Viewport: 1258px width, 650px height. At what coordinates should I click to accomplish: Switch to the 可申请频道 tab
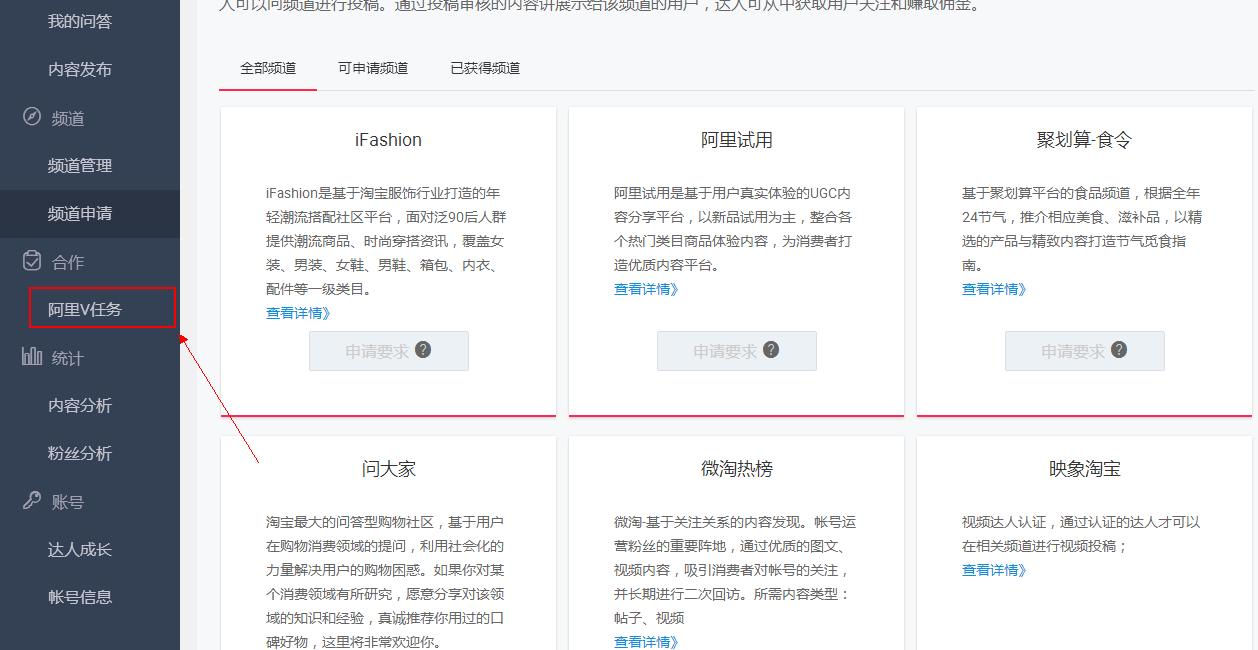[x=373, y=69]
